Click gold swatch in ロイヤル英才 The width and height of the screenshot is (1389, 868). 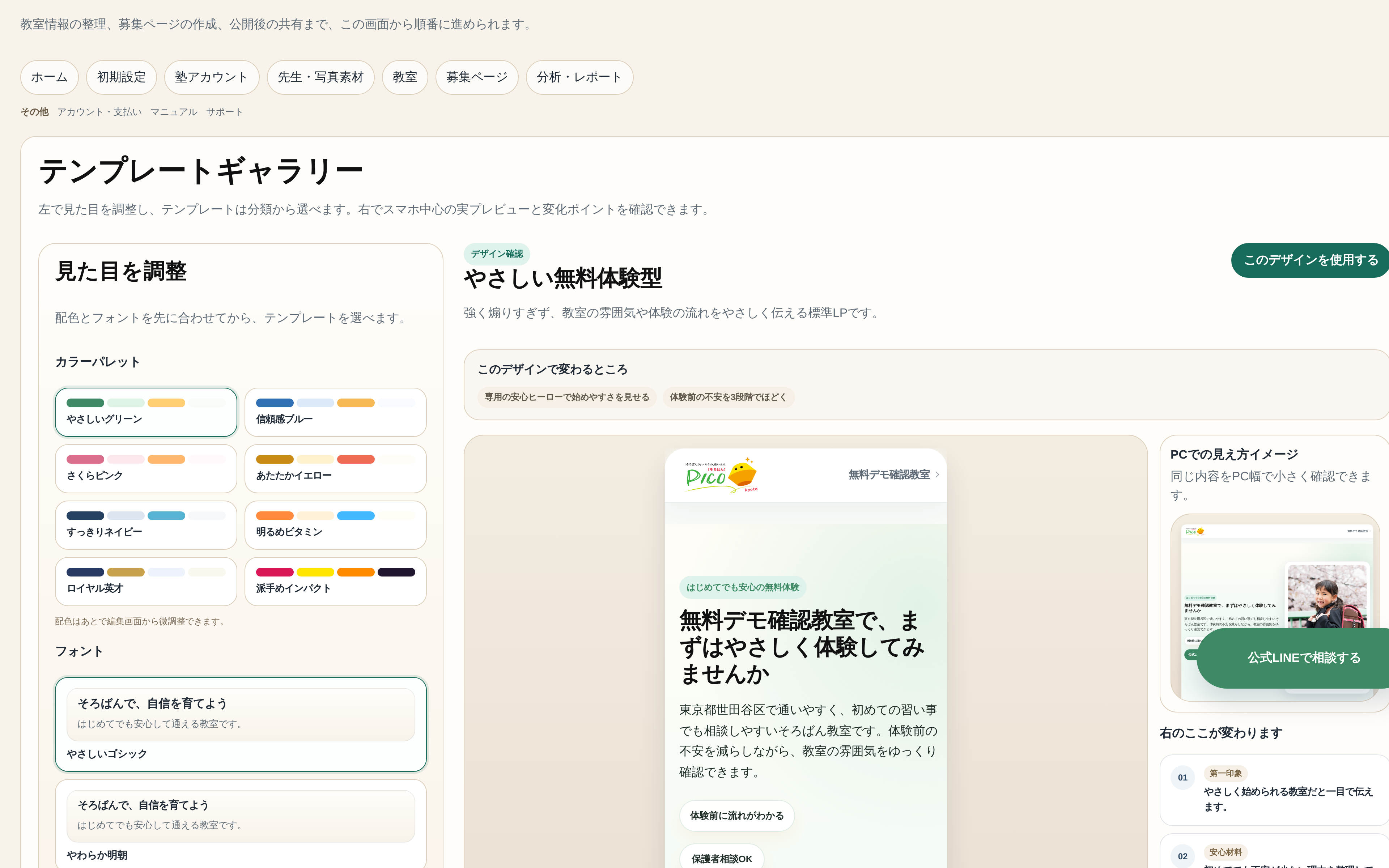click(x=126, y=573)
